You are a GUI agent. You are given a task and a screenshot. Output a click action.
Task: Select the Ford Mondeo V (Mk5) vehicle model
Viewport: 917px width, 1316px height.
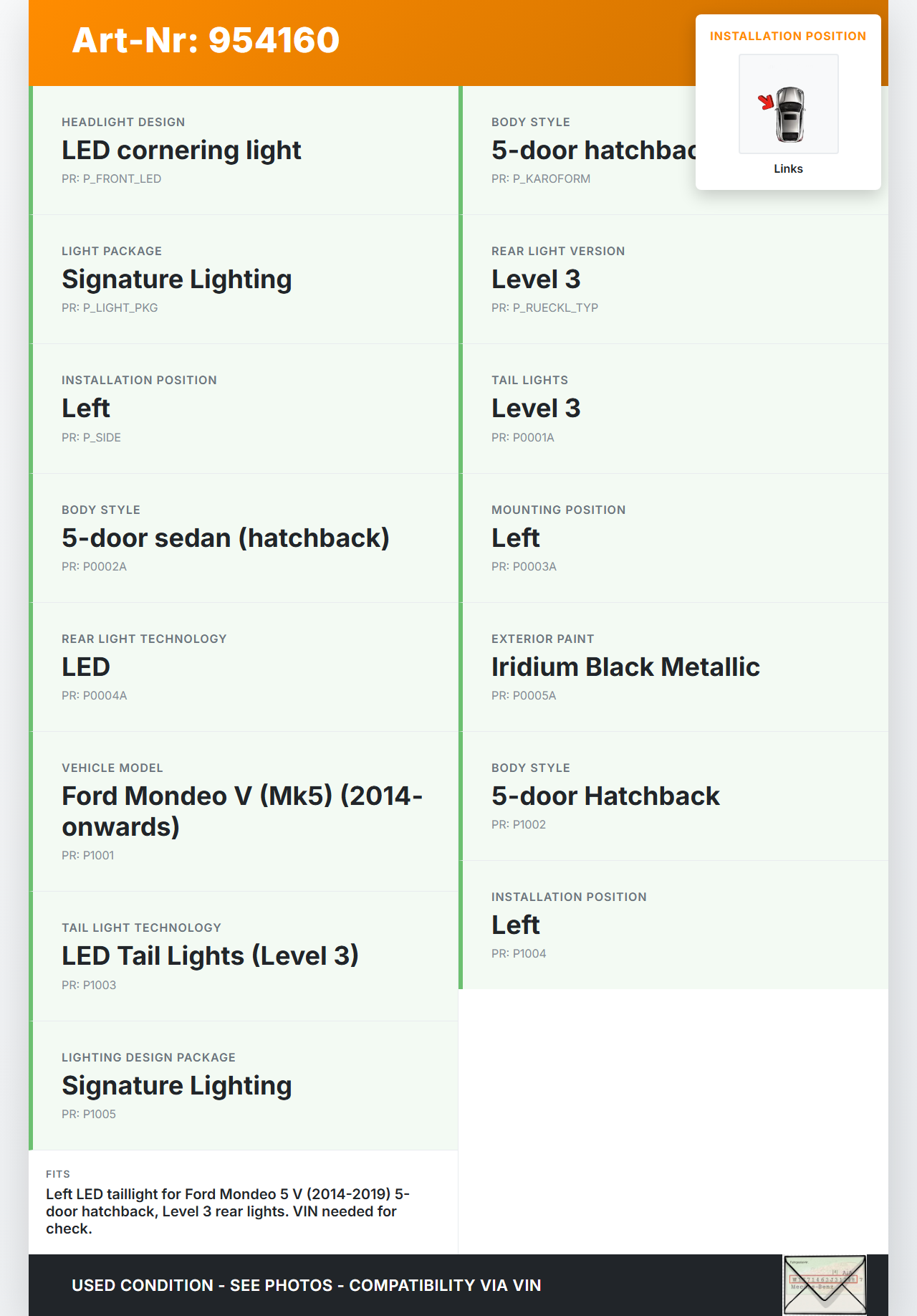click(x=241, y=811)
